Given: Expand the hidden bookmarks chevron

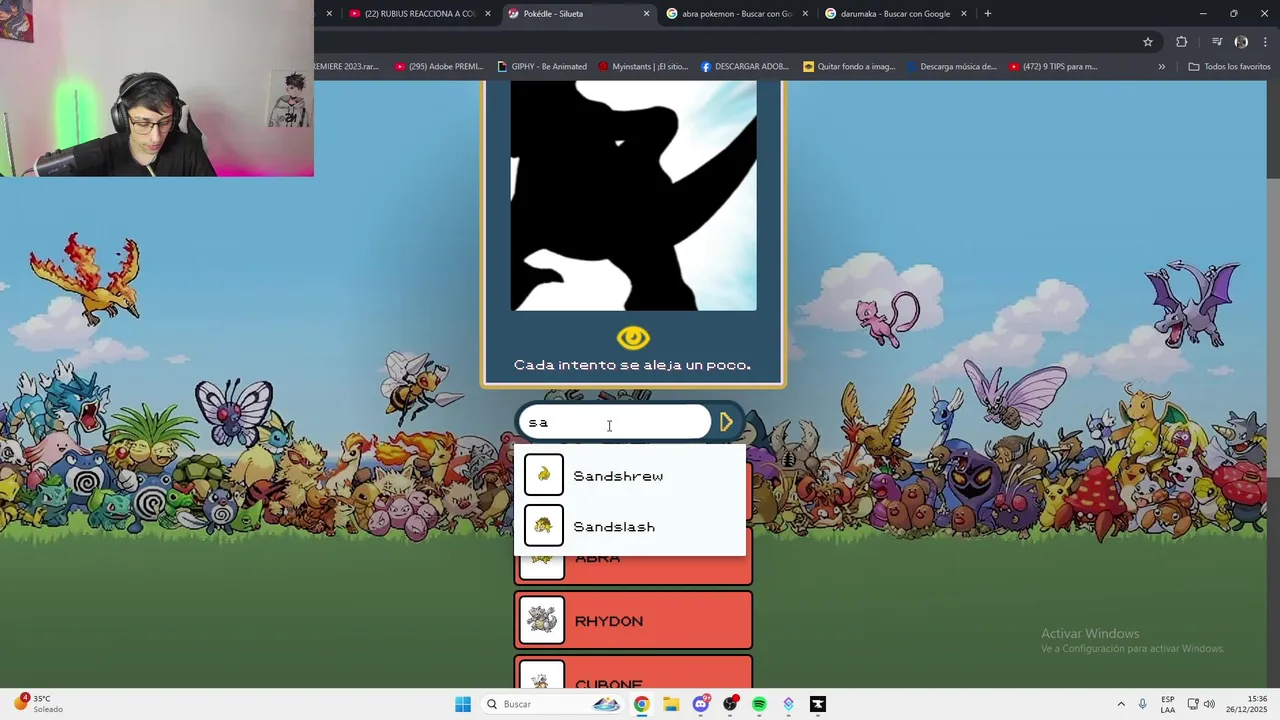Looking at the screenshot, I should coord(1162,67).
